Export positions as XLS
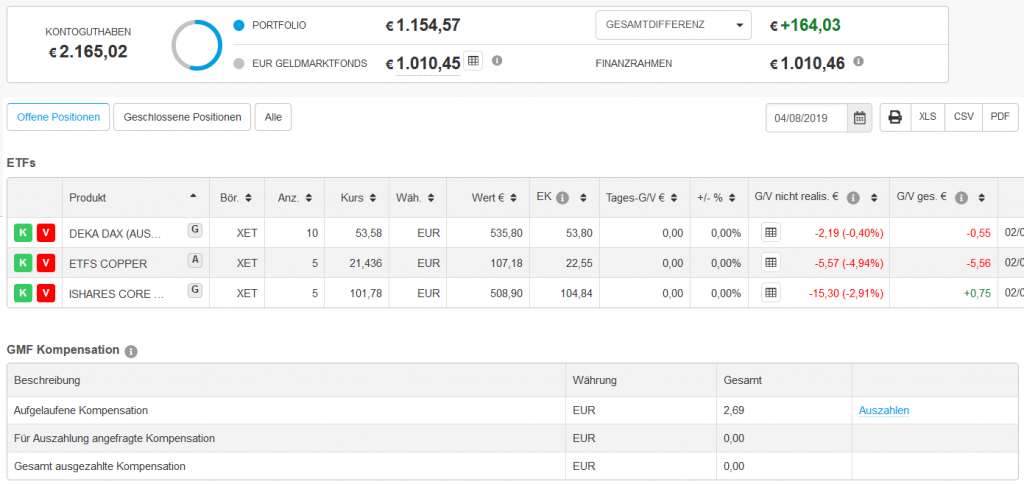 tap(927, 117)
